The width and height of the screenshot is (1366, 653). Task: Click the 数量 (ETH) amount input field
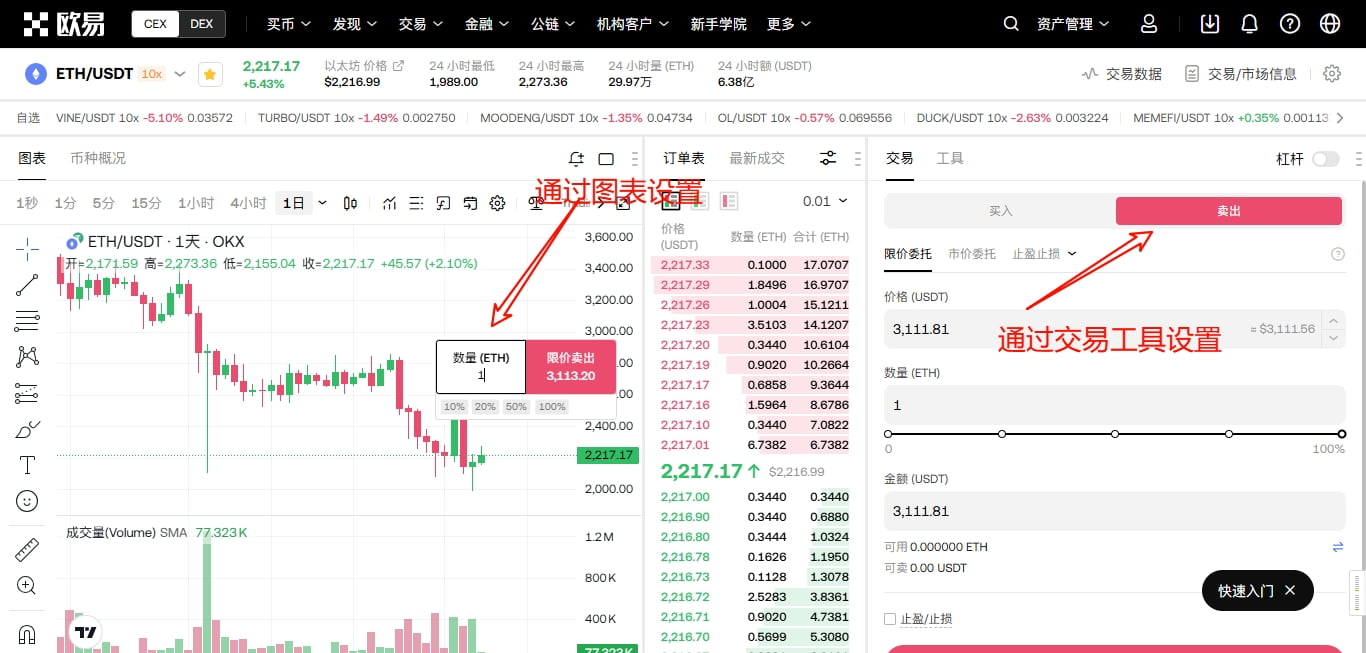pyautogui.click(x=1110, y=405)
